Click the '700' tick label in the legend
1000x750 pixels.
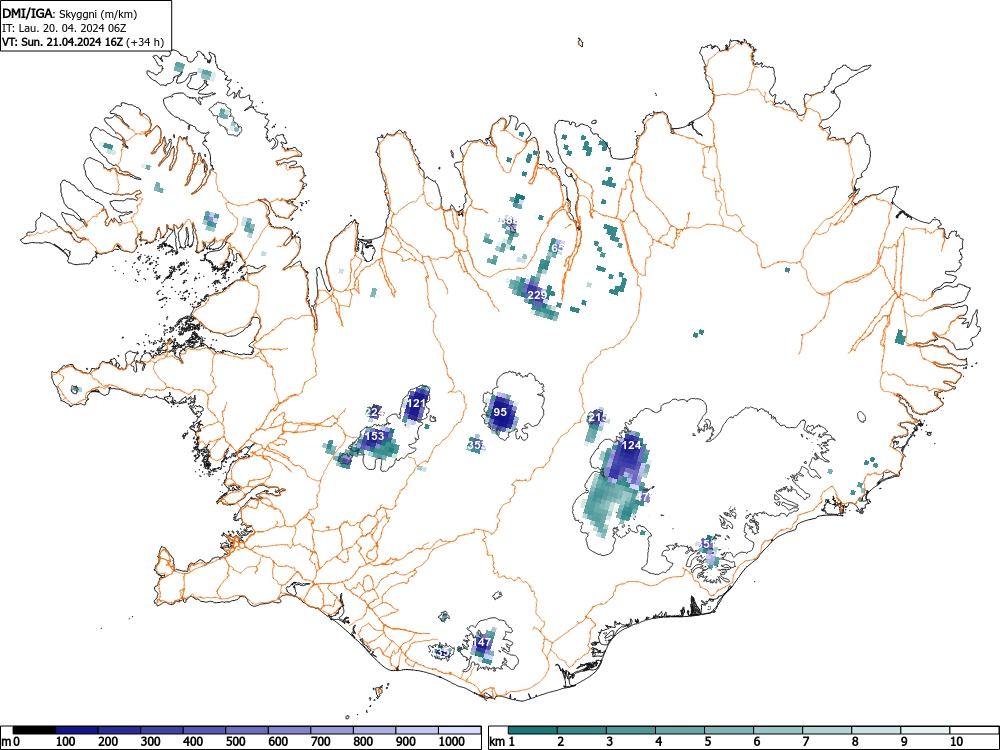point(321,742)
